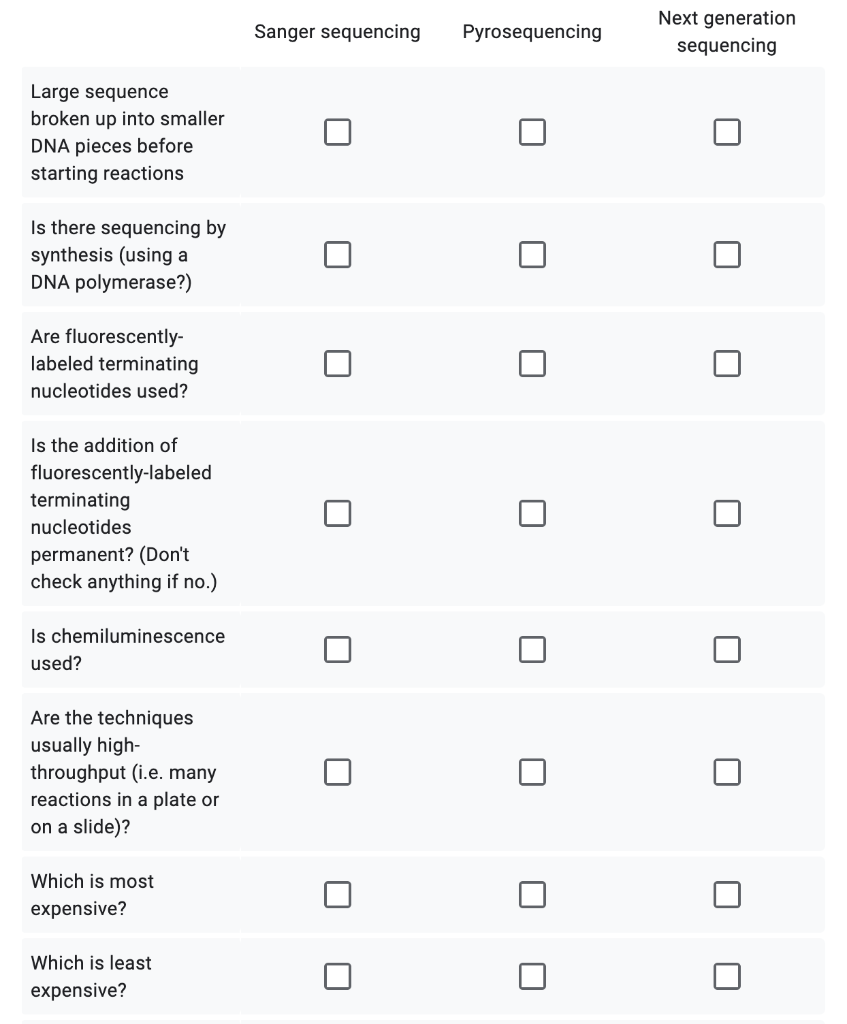
Task: Check Pyrosequencing for chemiluminescence used
Action: click(x=532, y=650)
